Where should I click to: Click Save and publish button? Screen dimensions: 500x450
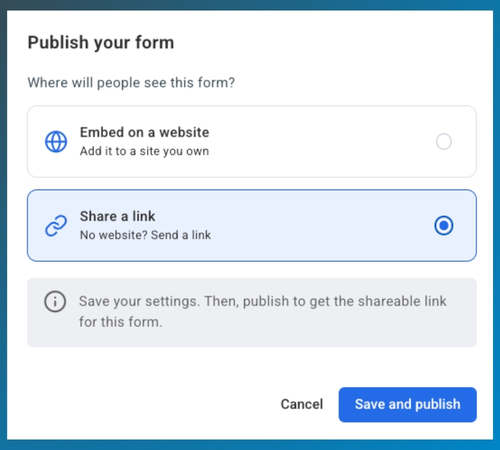click(408, 405)
